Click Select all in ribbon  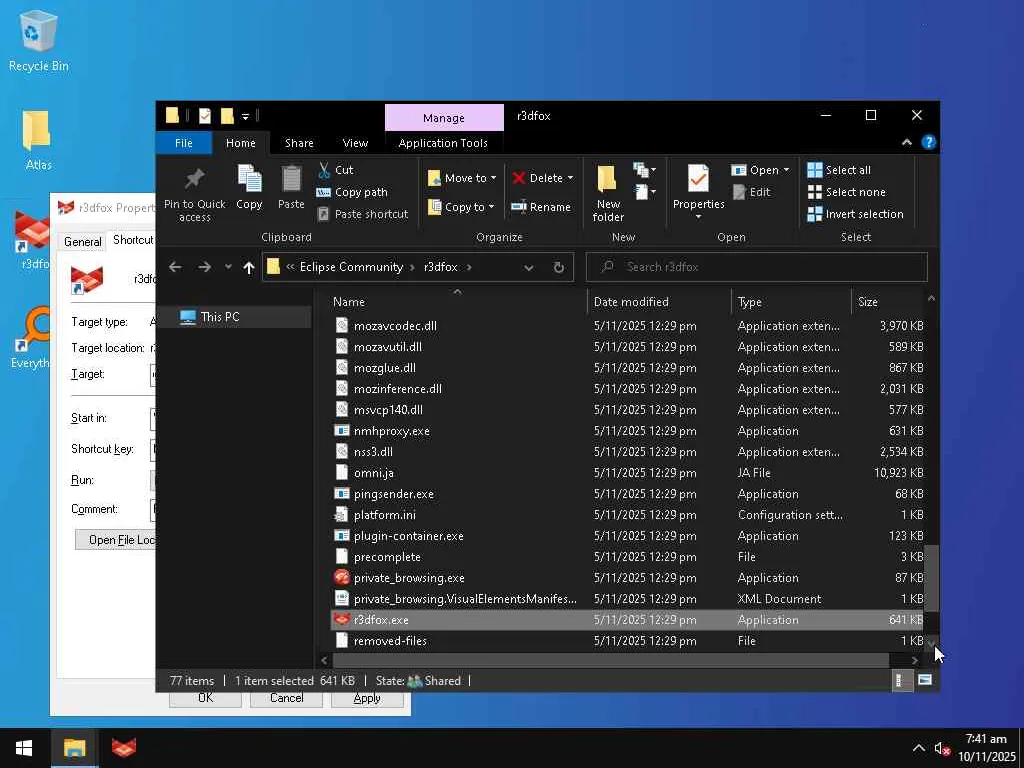tap(839, 170)
